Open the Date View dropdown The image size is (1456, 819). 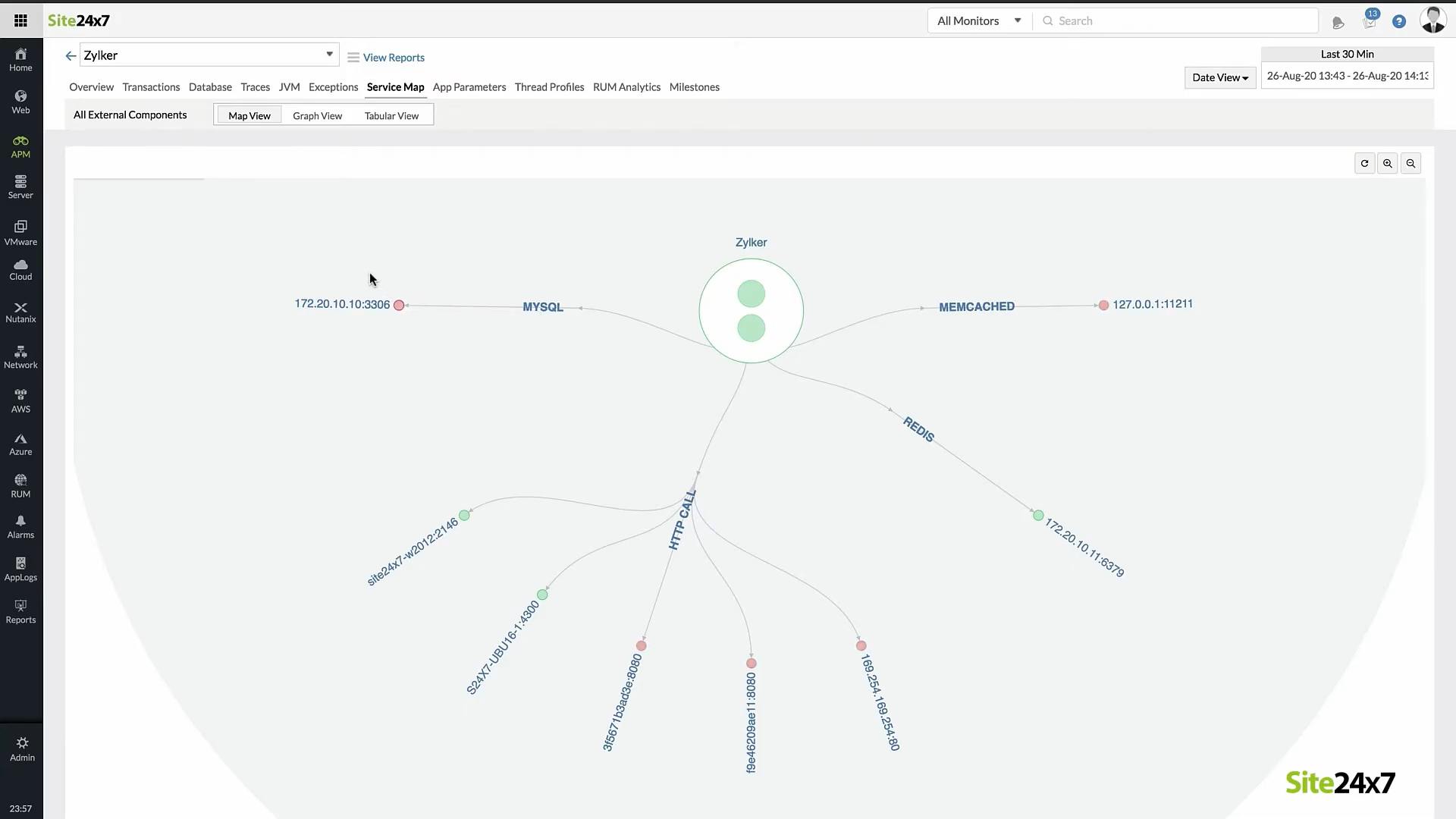[x=1219, y=77]
